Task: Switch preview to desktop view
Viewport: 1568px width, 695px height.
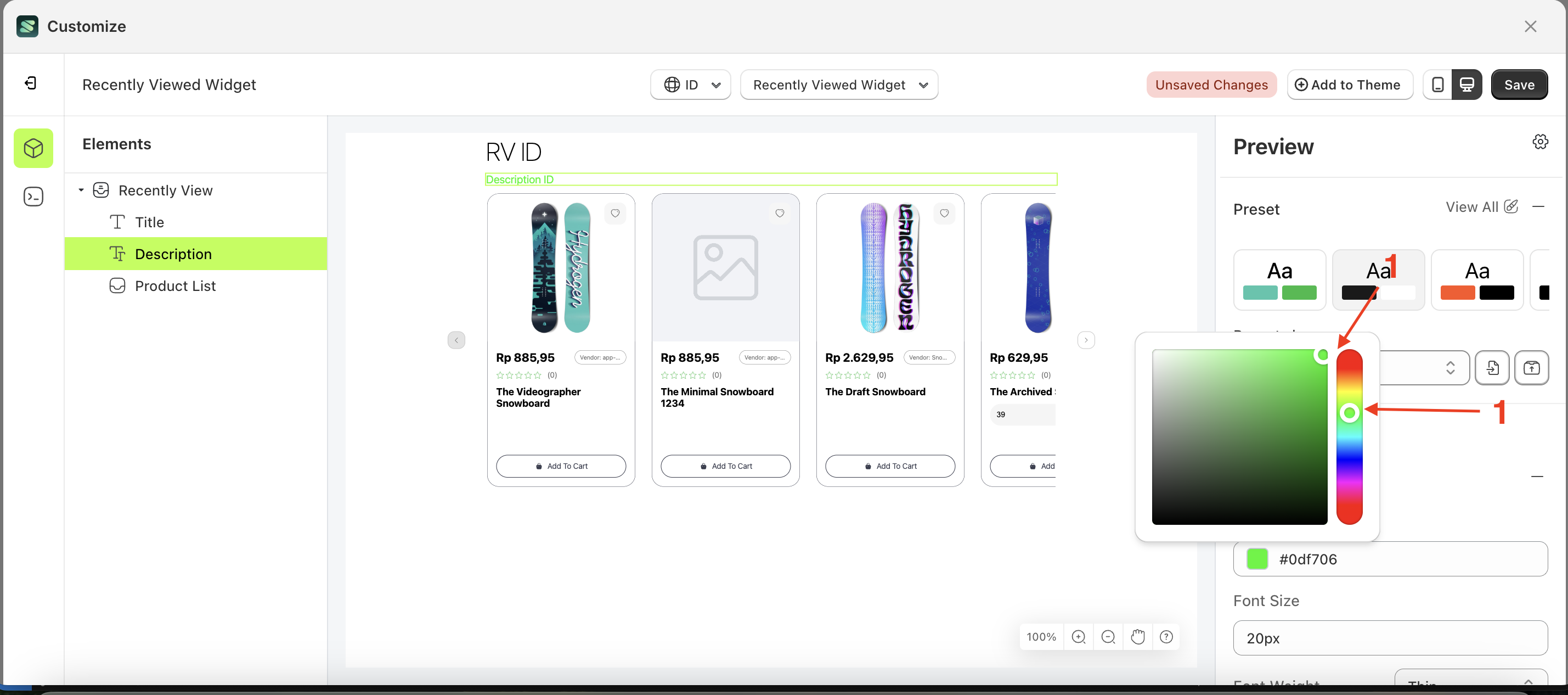Action: 1468,84
